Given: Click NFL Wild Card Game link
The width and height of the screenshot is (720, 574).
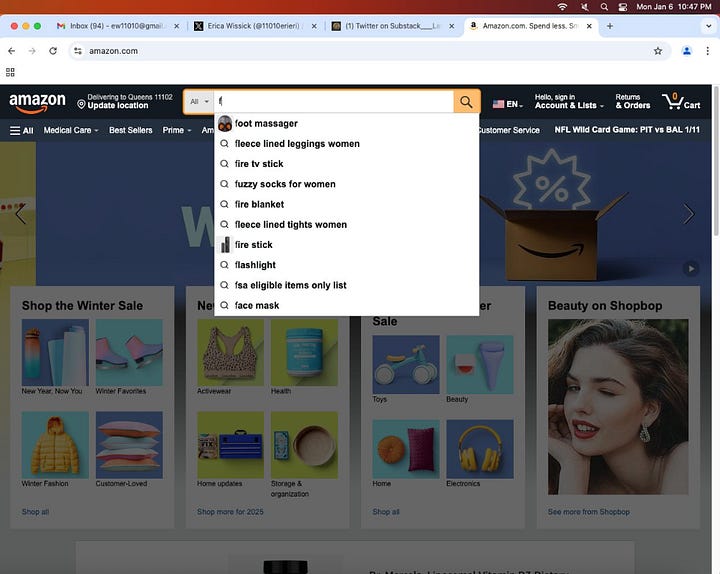Looking at the screenshot, I should pyautogui.click(x=627, y=130).
